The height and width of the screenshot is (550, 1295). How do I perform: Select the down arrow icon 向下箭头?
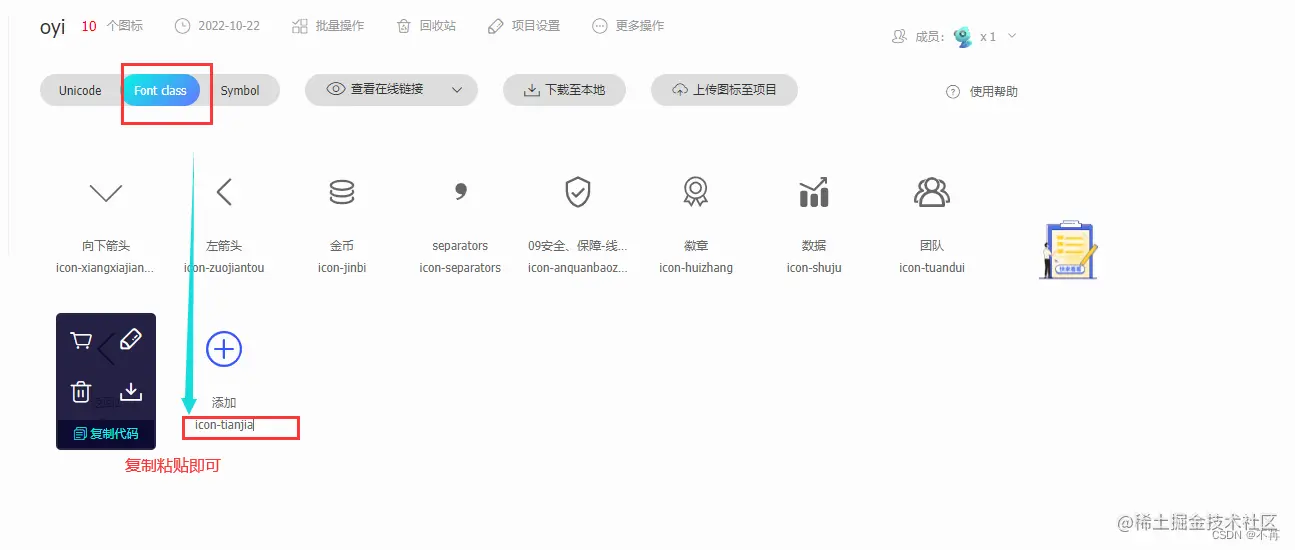(106, 193)
